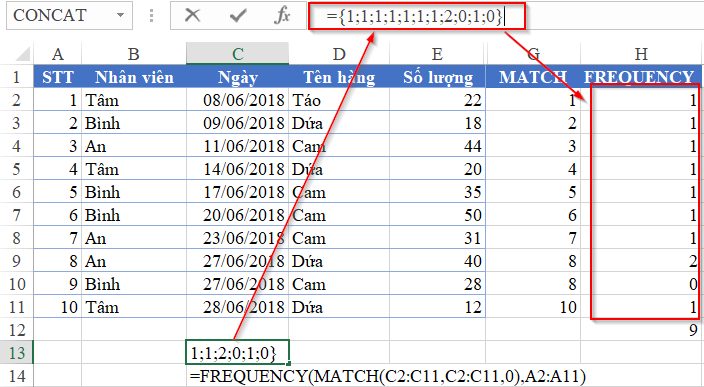Click MATCH value 7 in row 8

coord(533,238)
